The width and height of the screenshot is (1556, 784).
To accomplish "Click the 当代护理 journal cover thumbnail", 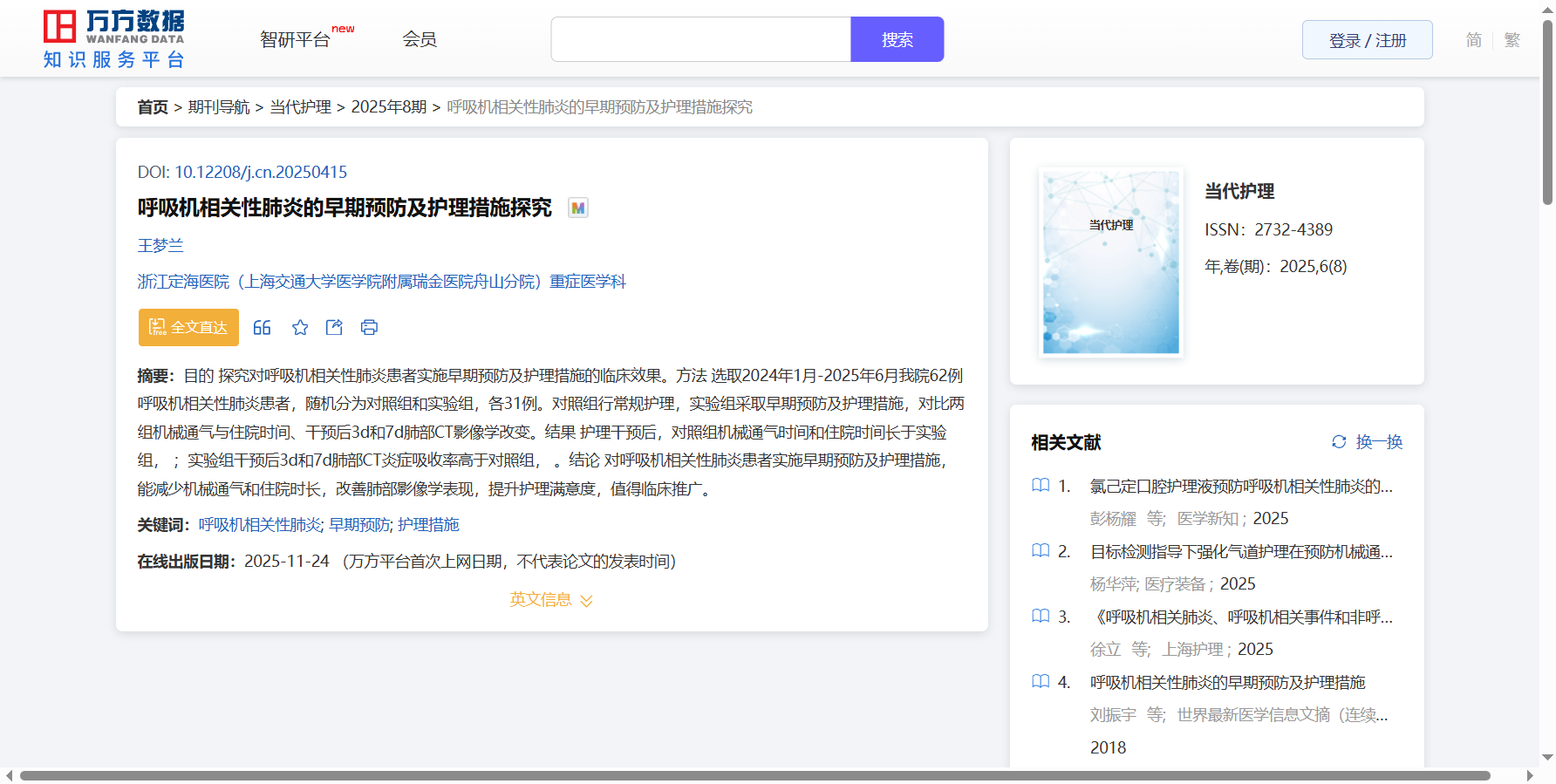I will [x=1110, y=262].
